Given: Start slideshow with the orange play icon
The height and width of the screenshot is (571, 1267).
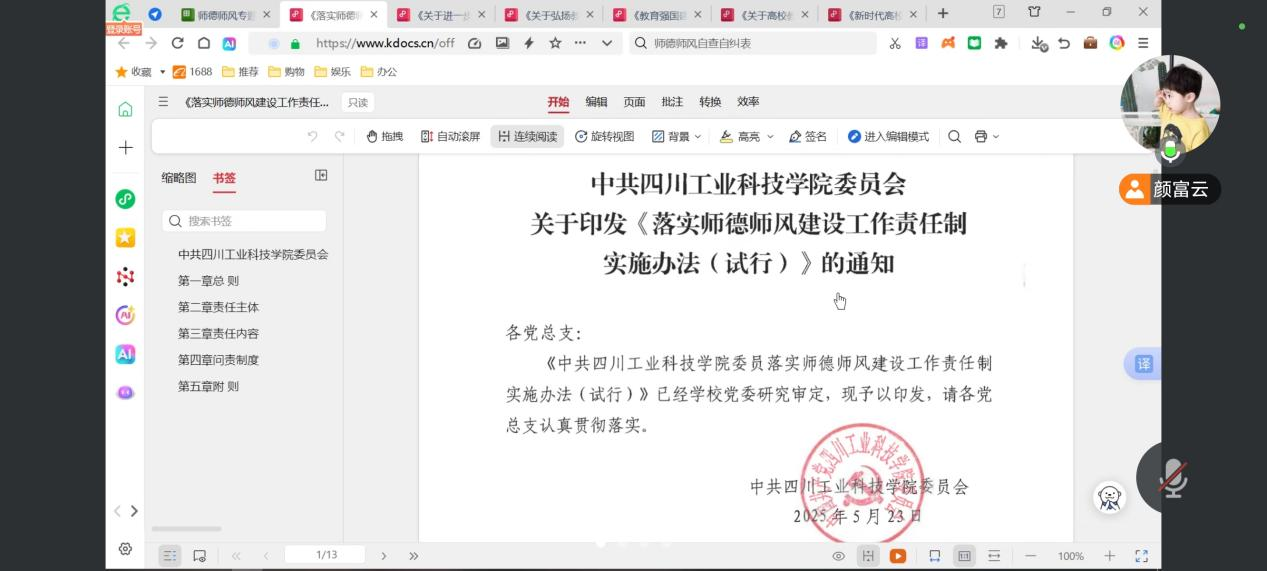Looking at the screenshot, I should pyautogui.click(x=898, y=556).
